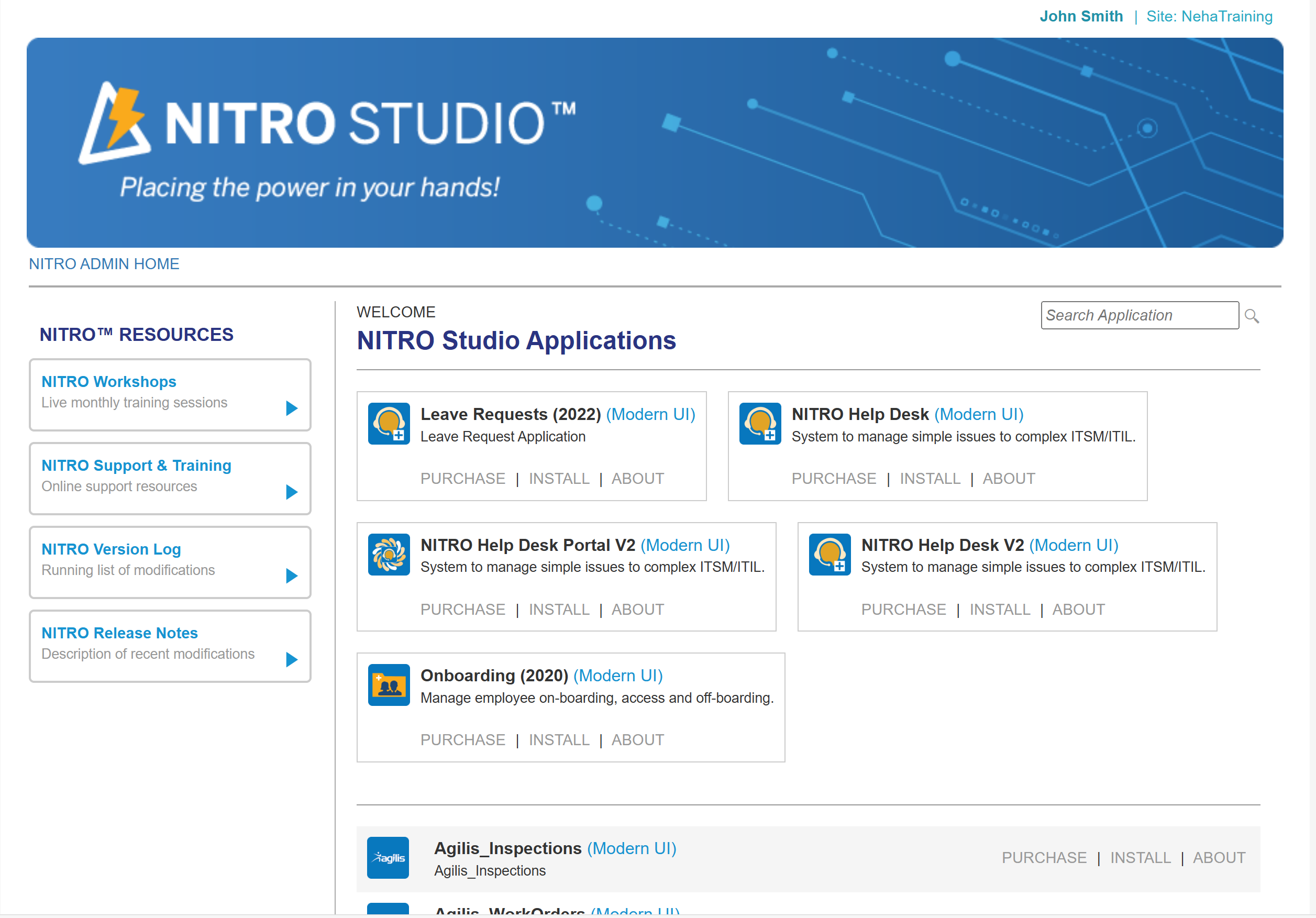Click PURCHASE for Help Desk Portal V2
The image size is (1316, 918).
[462, 609]
